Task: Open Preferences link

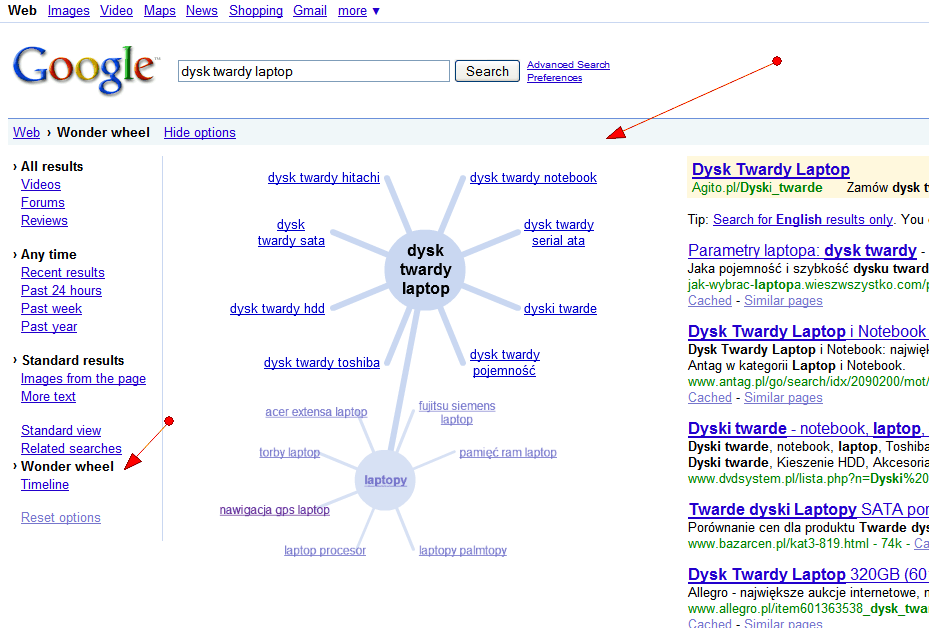Action: pyautogui.click(x=555, y=78)
